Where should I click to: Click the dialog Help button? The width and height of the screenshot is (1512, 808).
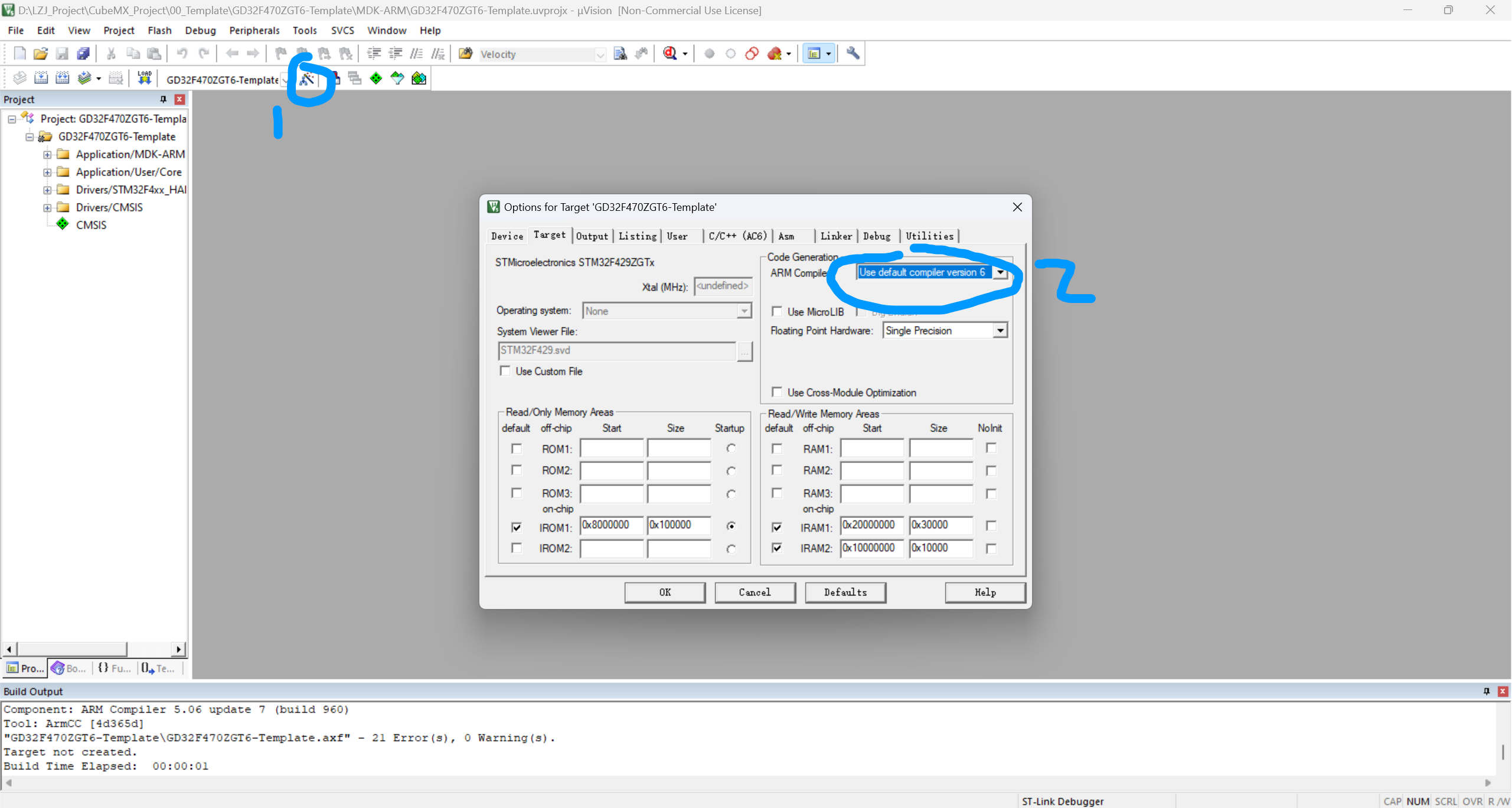[x=985, y=592]
